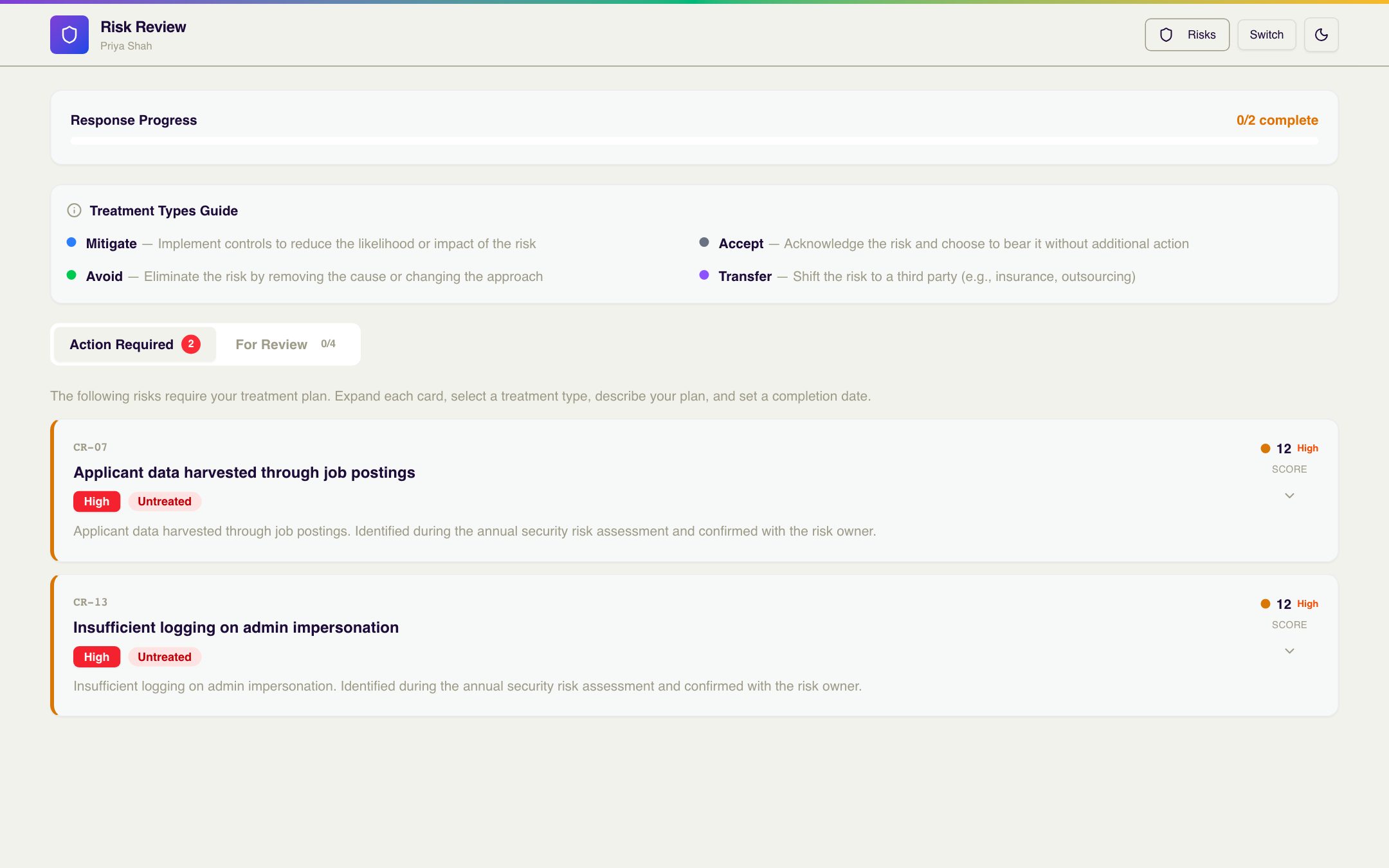Open the Risks page button
Image resolution: width=1389 pixels, height=868 pixels.
coord(1186,35)
